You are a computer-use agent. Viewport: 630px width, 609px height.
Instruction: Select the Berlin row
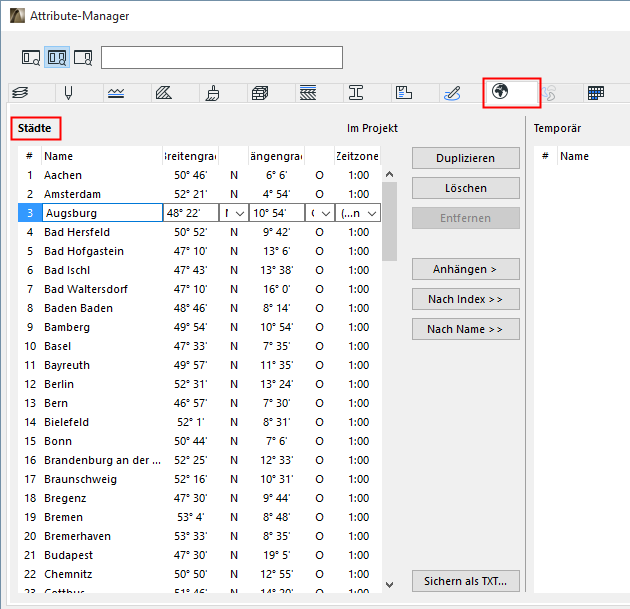coord(199,384)
